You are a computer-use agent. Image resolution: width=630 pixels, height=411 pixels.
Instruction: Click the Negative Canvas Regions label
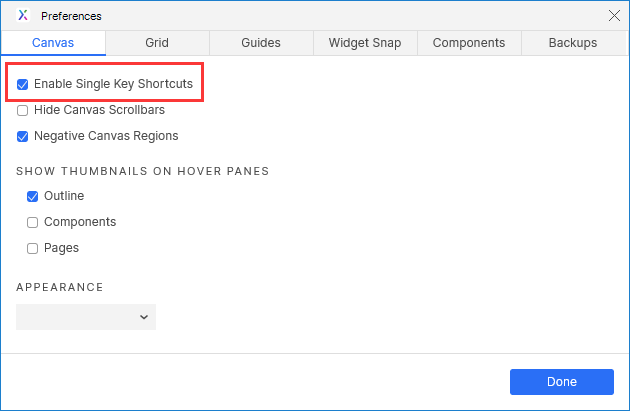tap(106, 136)
